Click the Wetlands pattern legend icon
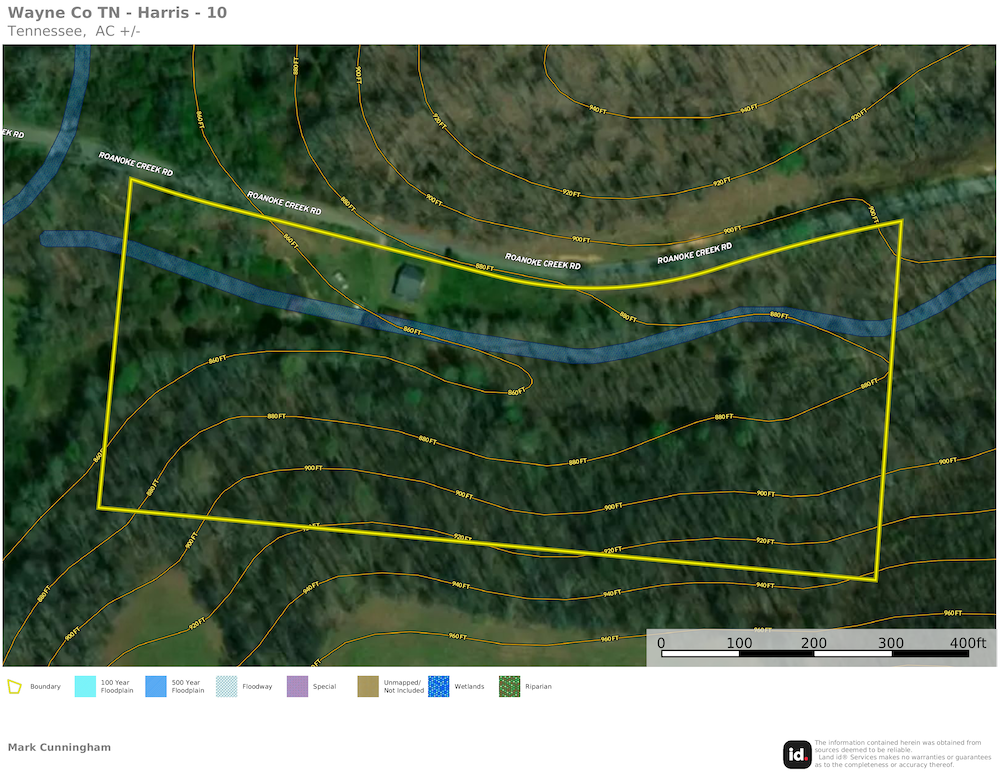The image size is (1000, 773). (x=439, y=687)
